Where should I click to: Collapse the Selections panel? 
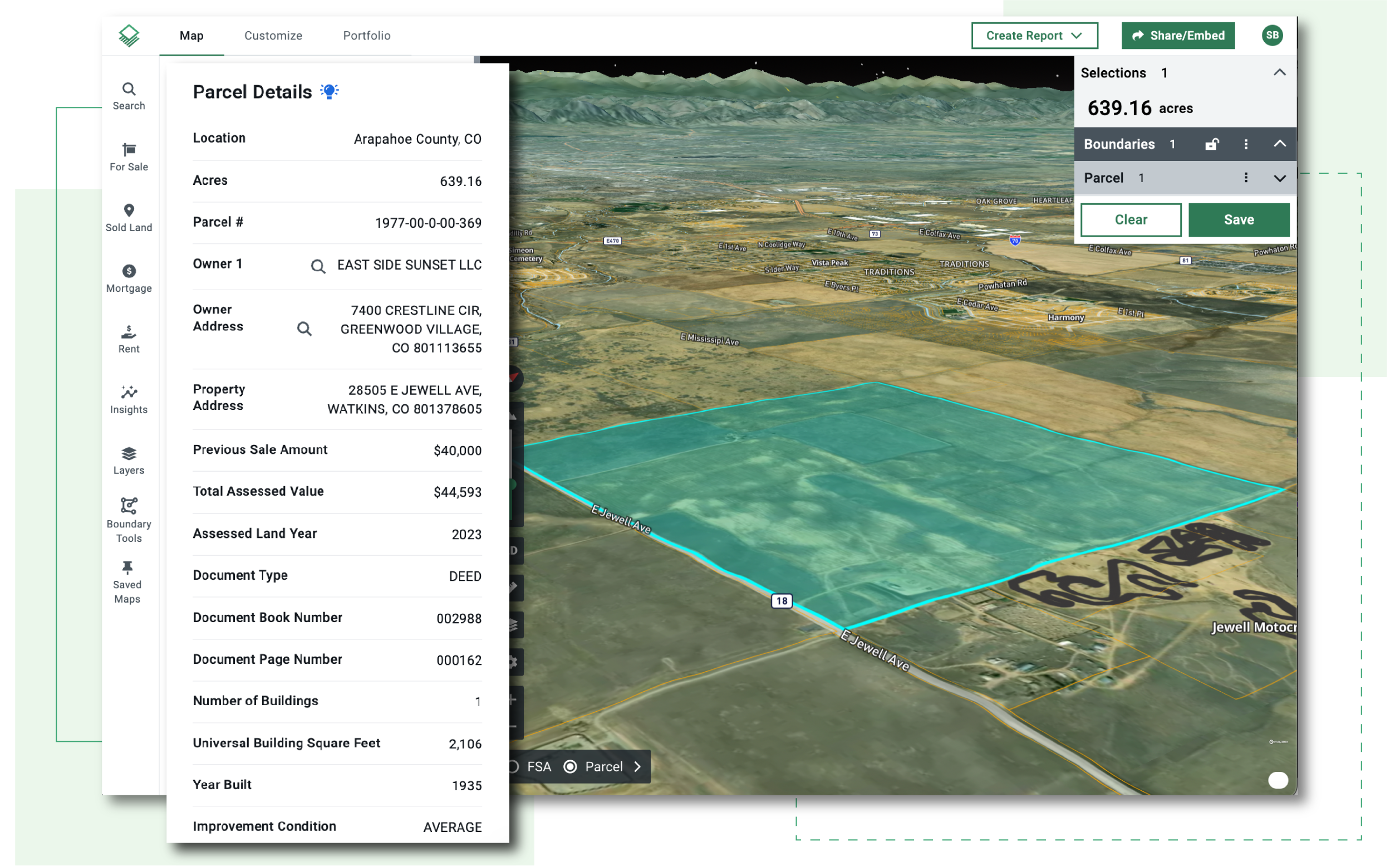click(1280, 73)
